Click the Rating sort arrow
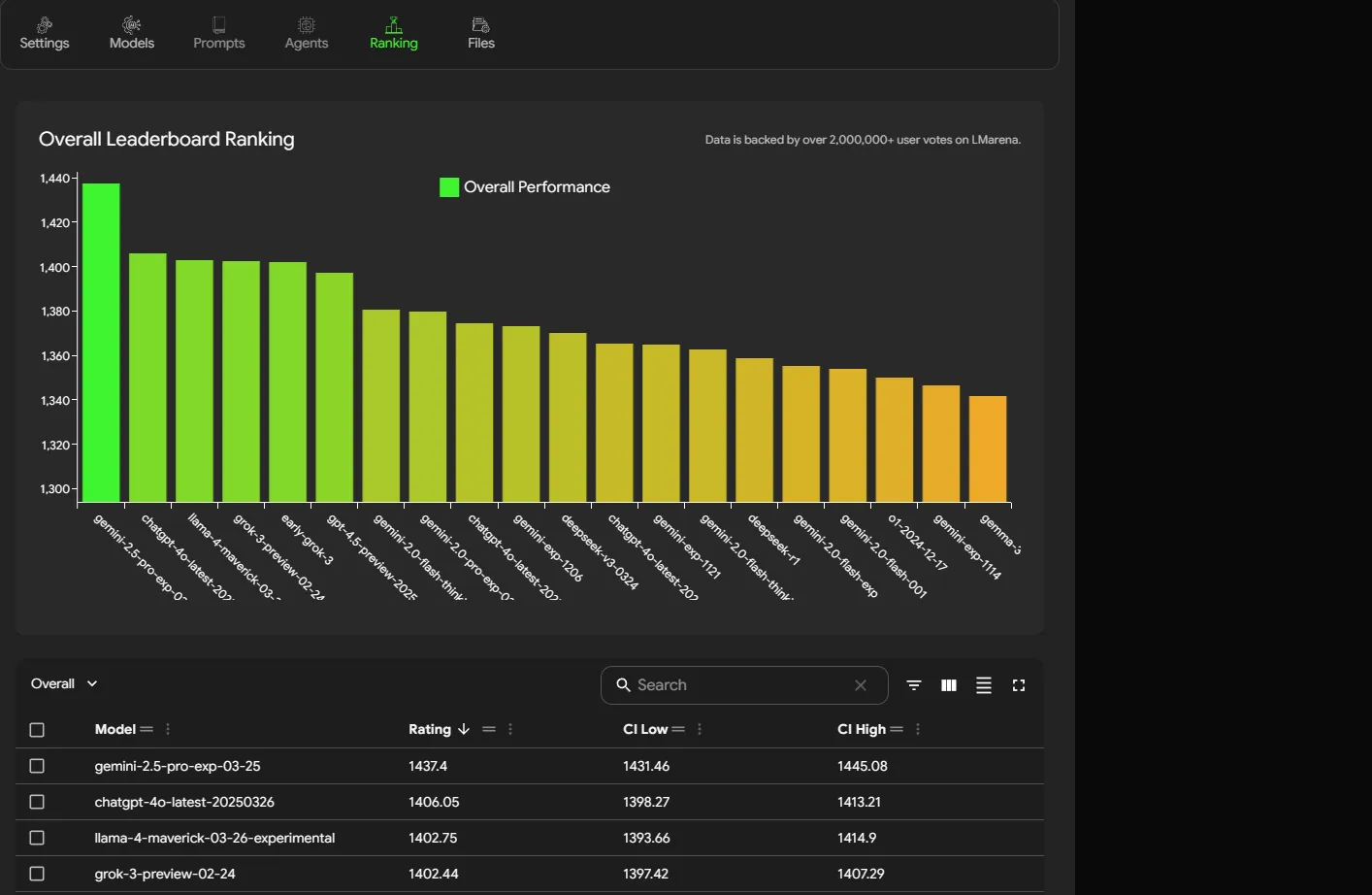Viewport: 1372px width, 895px height. [464, 729]
